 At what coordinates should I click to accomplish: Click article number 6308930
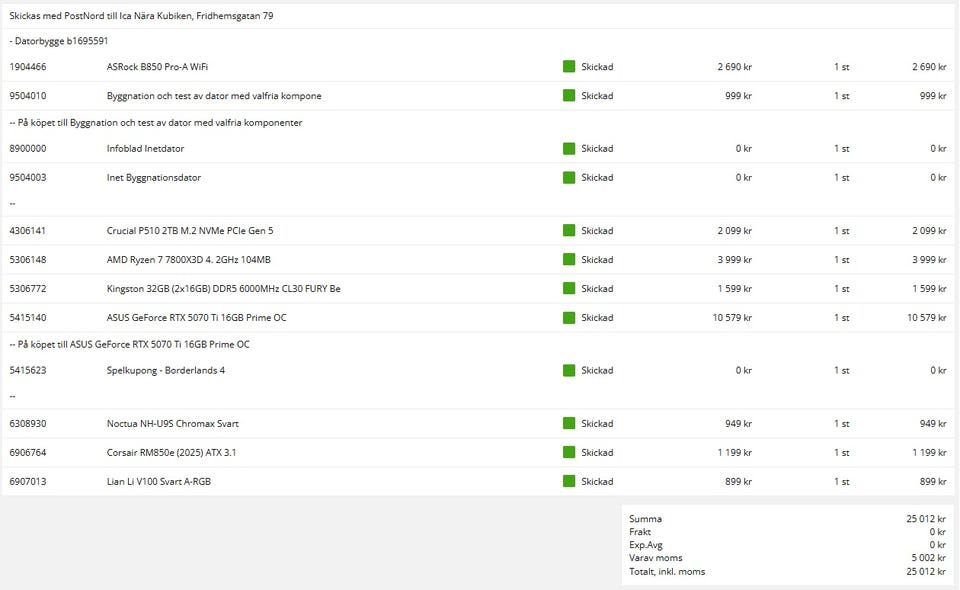28,424
